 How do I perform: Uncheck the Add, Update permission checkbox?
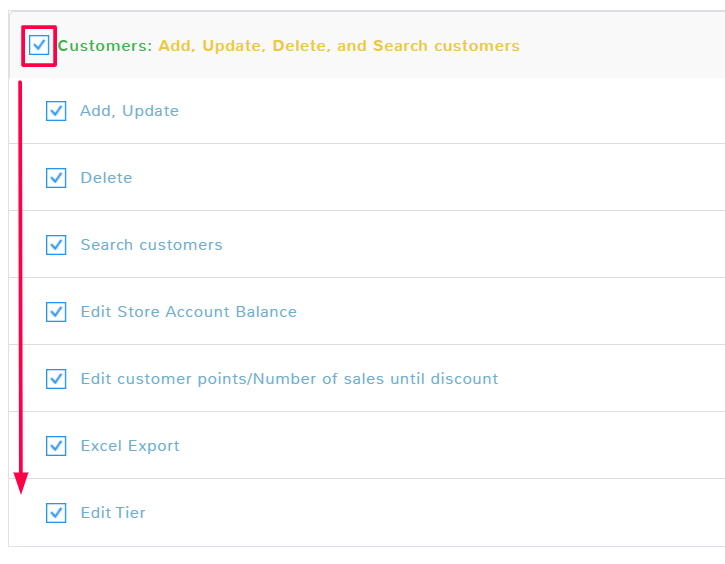click(x=56, y=111)
